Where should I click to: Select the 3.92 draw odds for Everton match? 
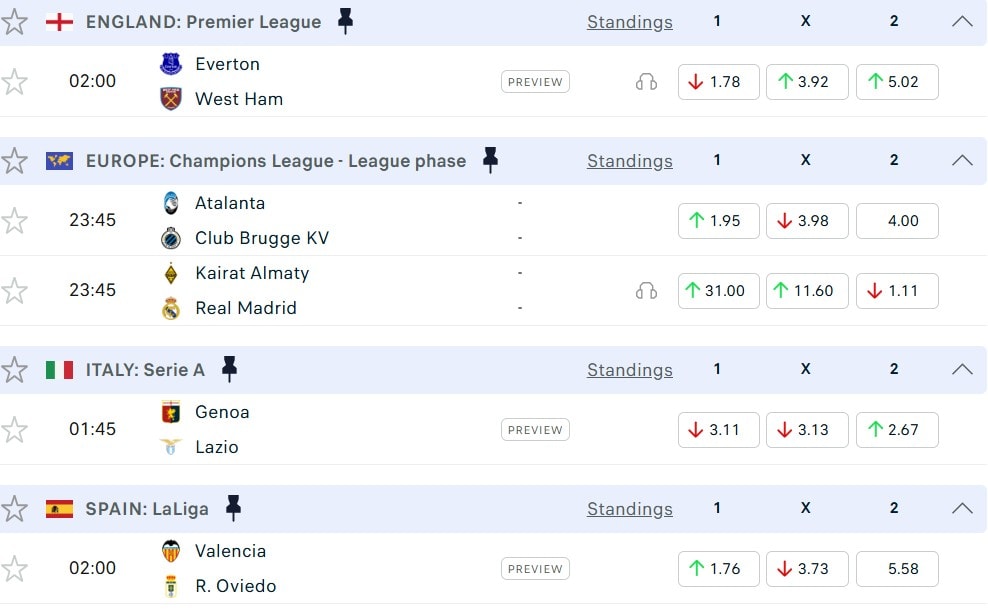807,82
